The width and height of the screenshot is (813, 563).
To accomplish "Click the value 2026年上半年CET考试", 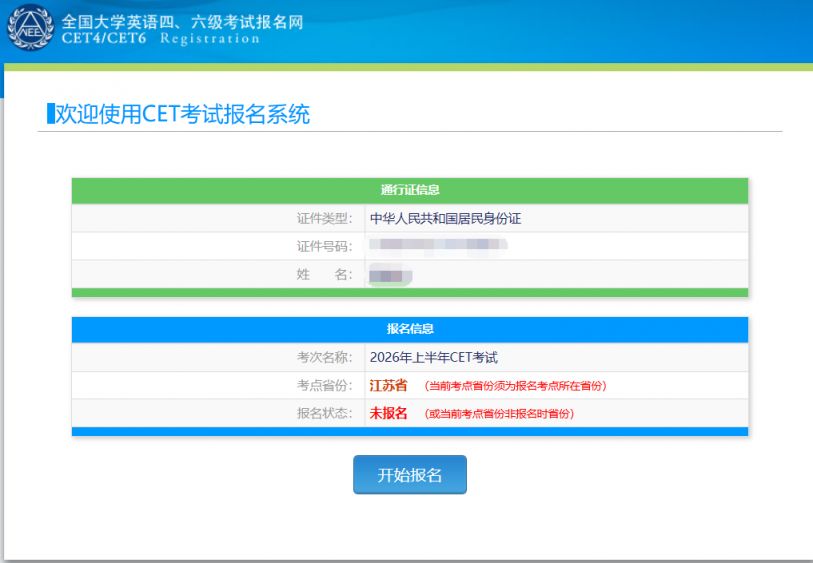I will point(433,357).
